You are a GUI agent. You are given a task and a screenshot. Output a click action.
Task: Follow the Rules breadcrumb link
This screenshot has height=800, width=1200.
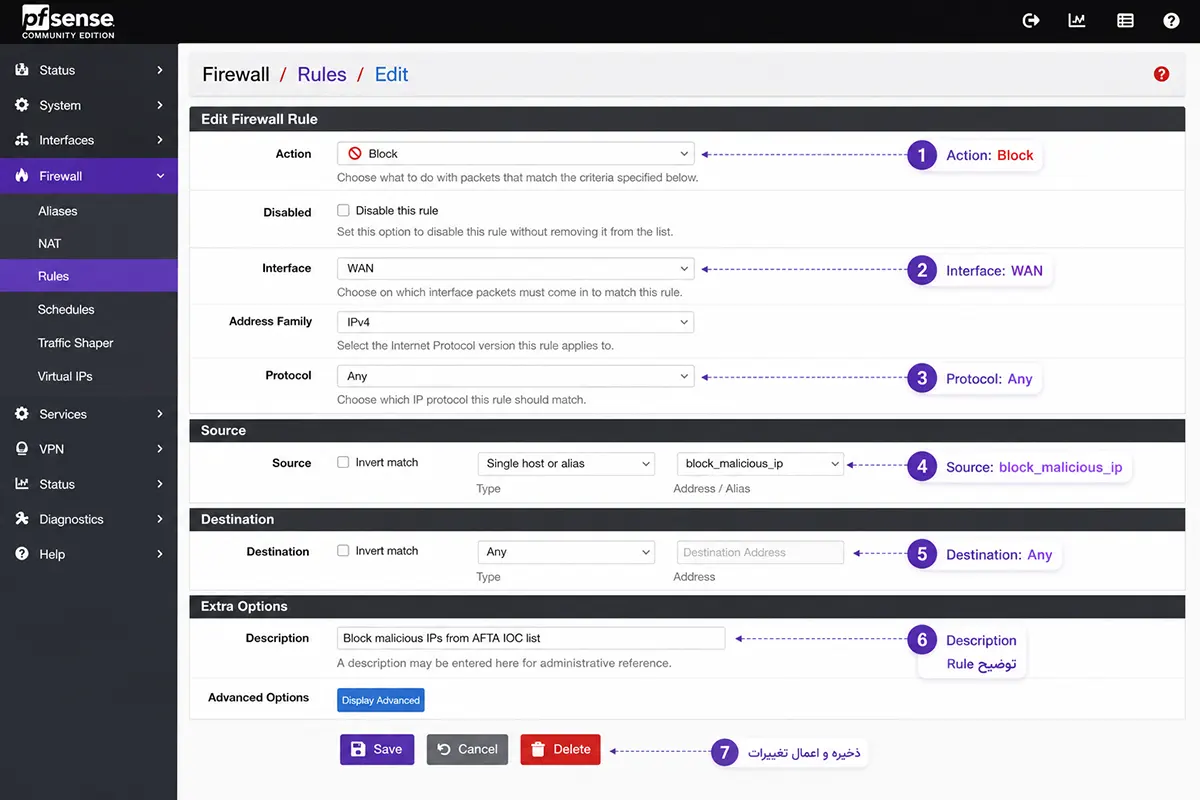[322, 74]
